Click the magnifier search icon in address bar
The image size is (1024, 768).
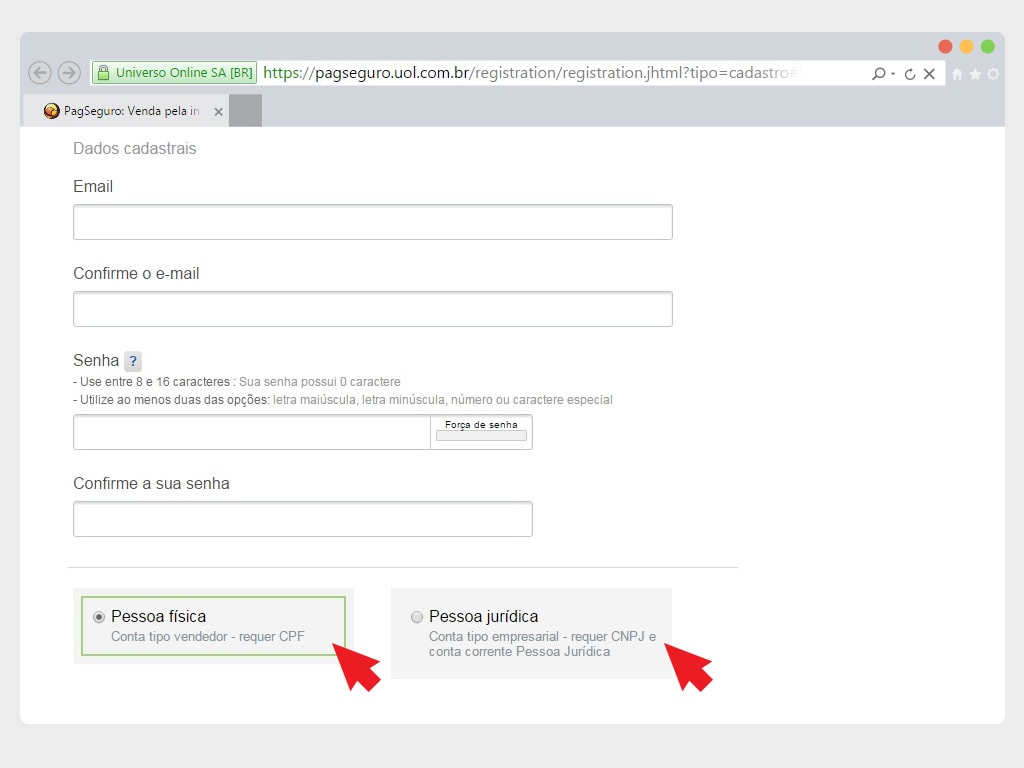878,73
